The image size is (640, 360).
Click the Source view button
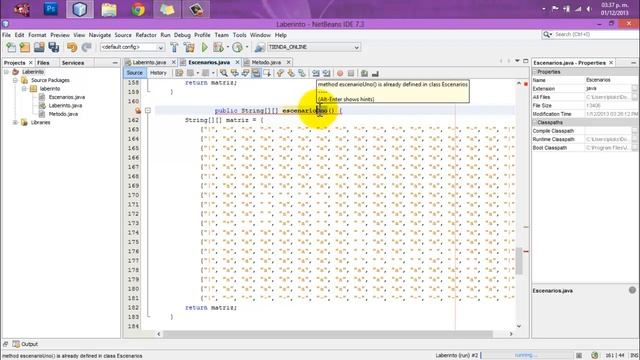point(135,73)
